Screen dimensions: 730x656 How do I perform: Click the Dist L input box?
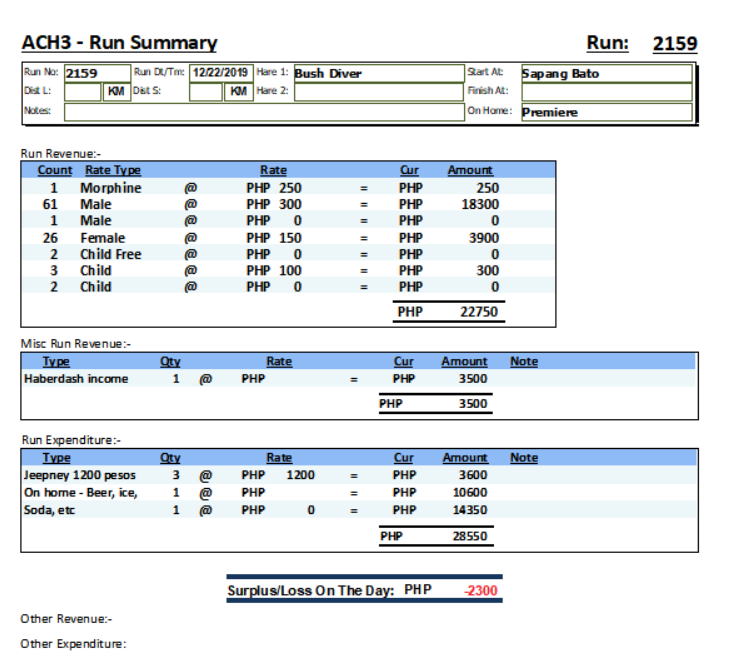coord(84,92)
